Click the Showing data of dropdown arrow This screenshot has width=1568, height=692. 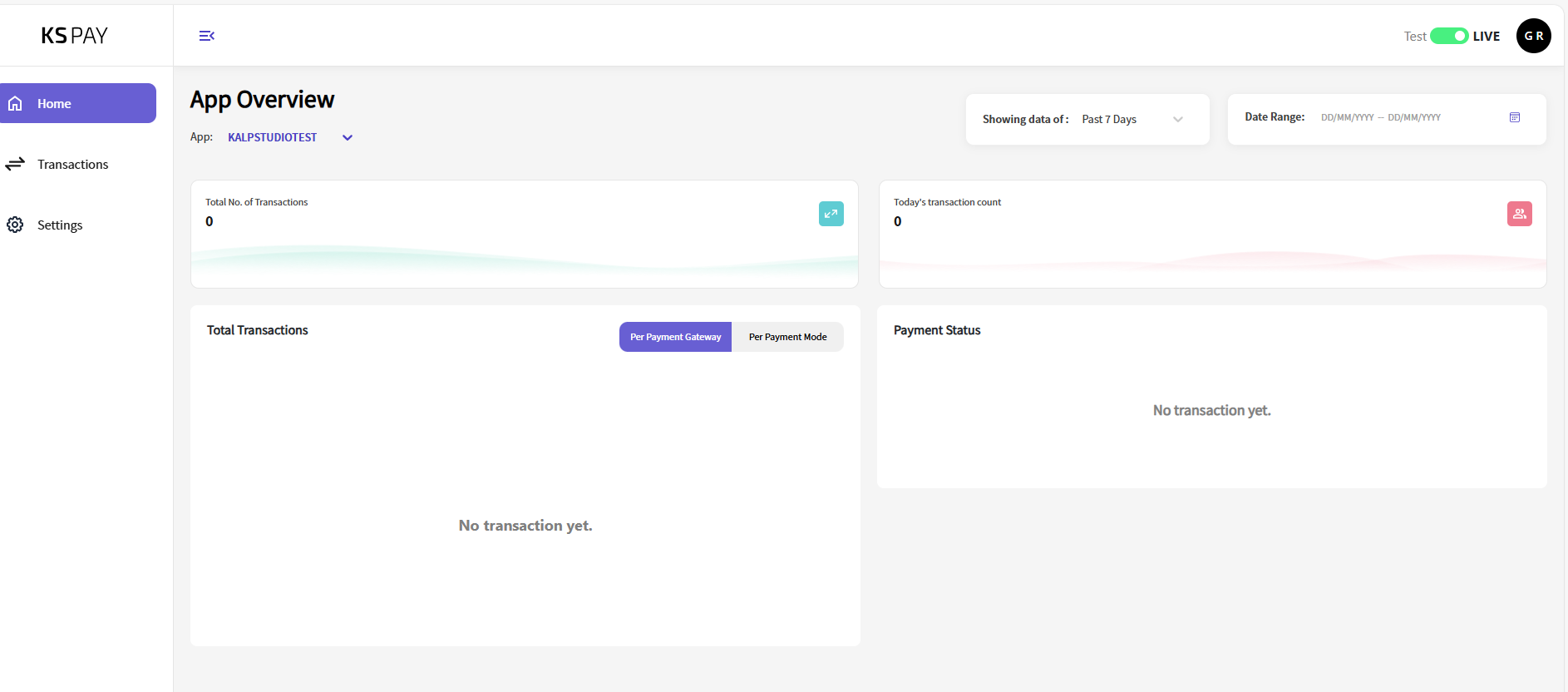pyautogui.click(x=1177, y=120)
